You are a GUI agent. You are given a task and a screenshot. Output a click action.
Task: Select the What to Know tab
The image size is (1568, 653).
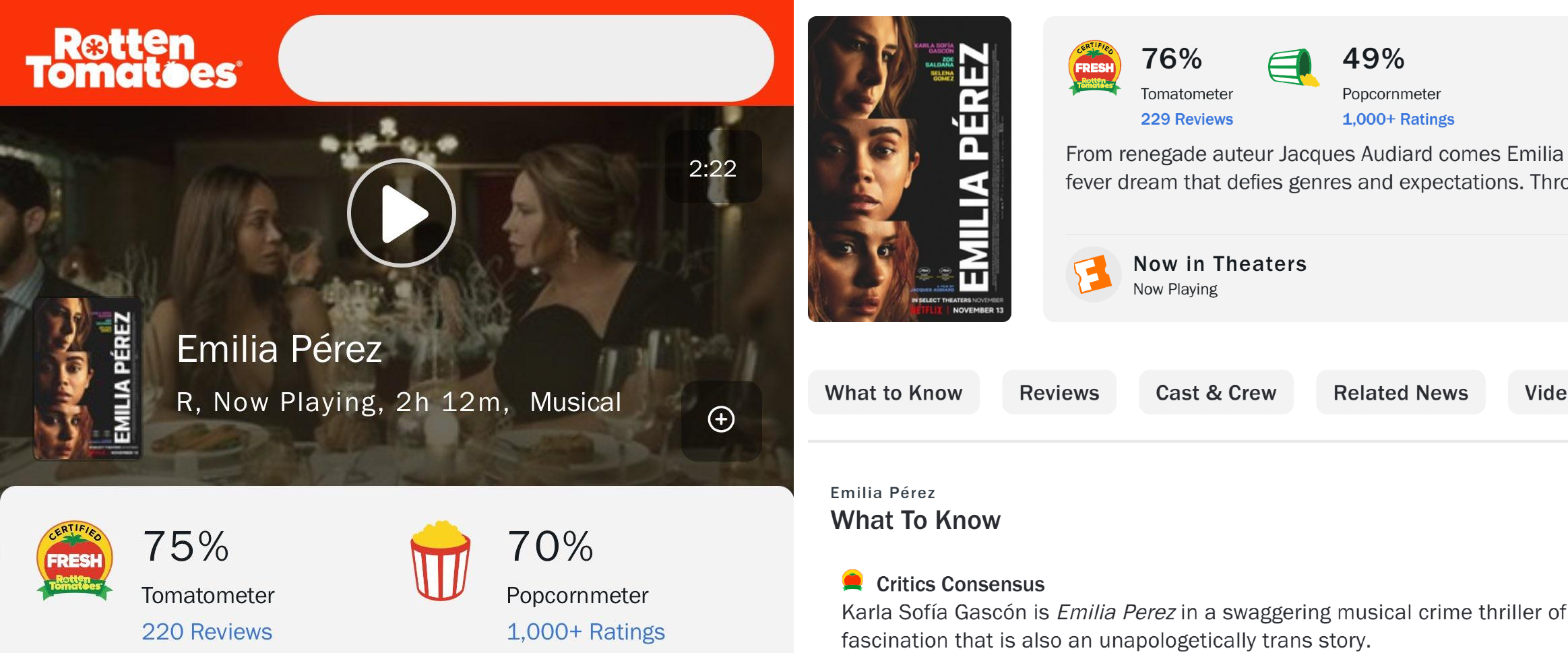click(x=893, y=392)
